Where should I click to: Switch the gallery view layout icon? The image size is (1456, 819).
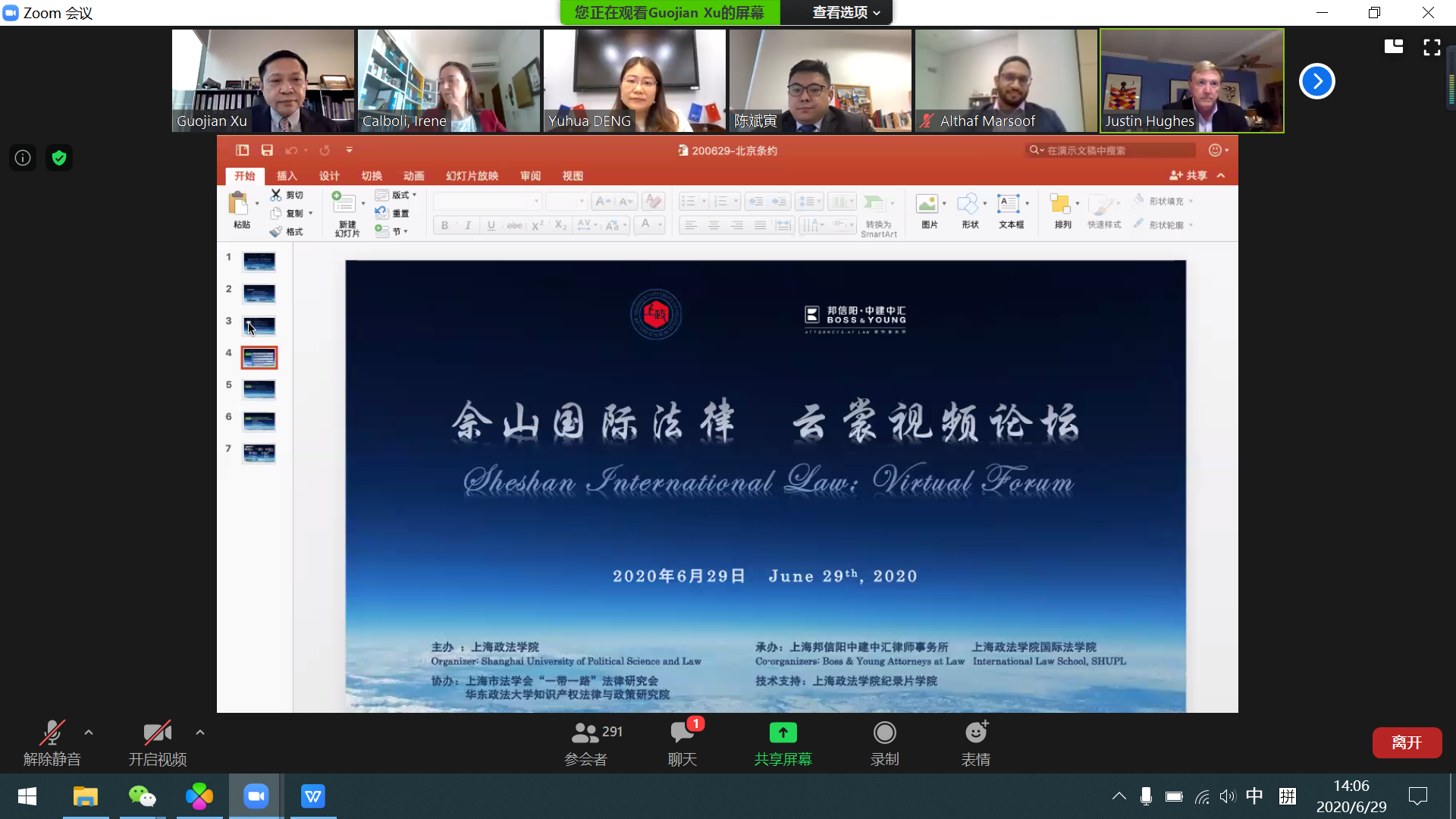click(x=1394, y=47)
